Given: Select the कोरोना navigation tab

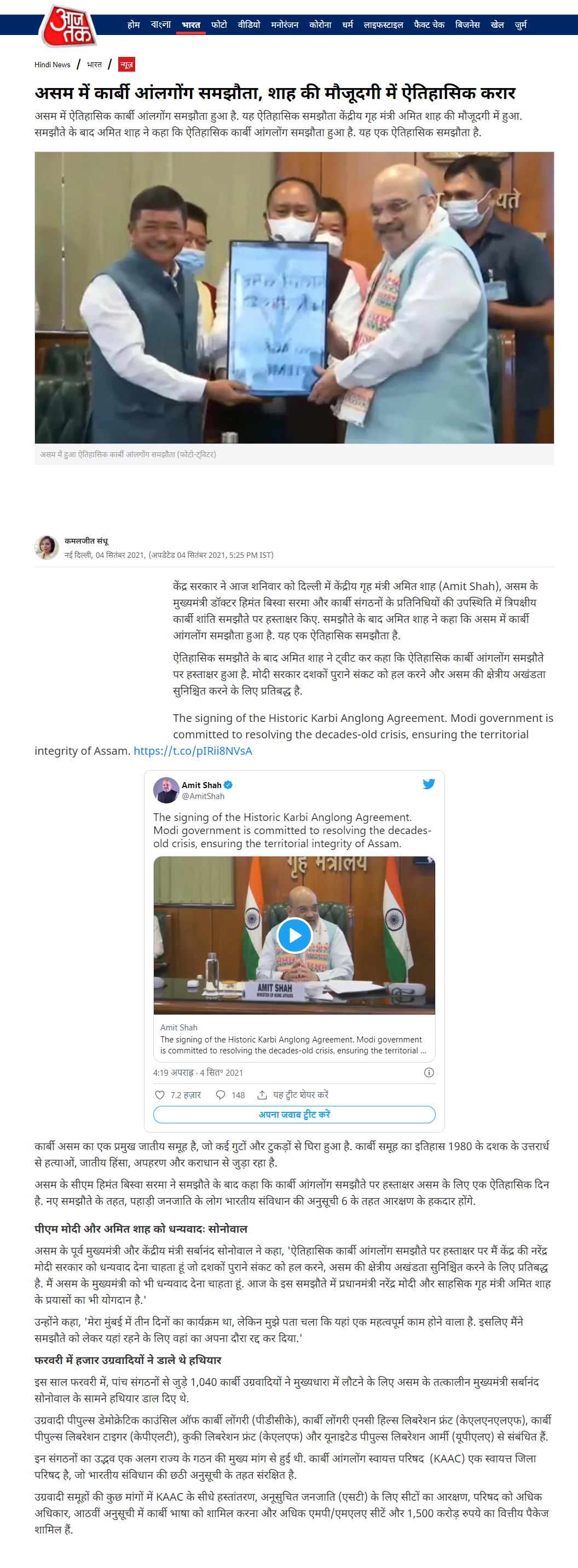Looking at the screenshot, I should tap(320, 25).
